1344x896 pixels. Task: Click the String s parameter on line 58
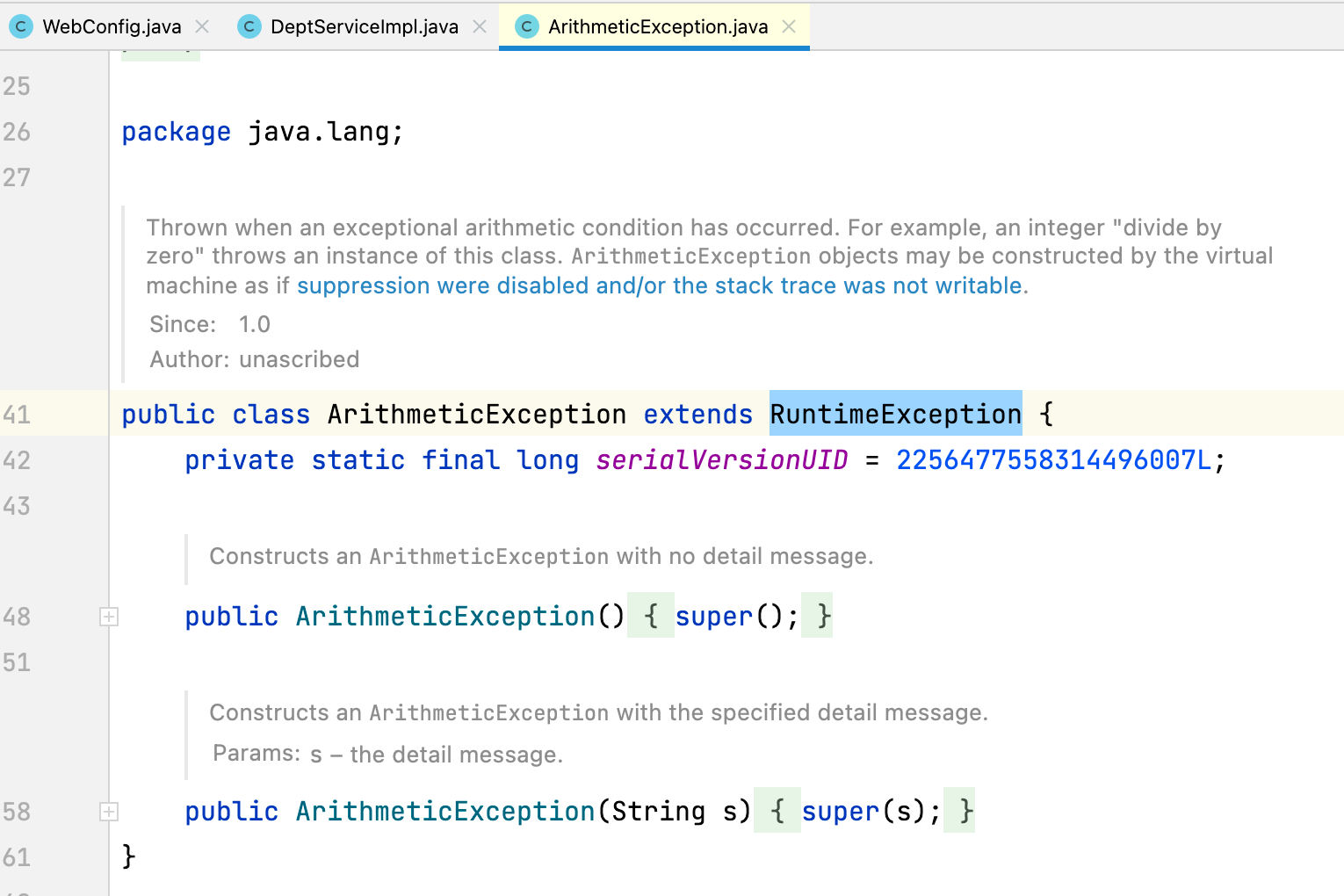click(x=675, y=812)
